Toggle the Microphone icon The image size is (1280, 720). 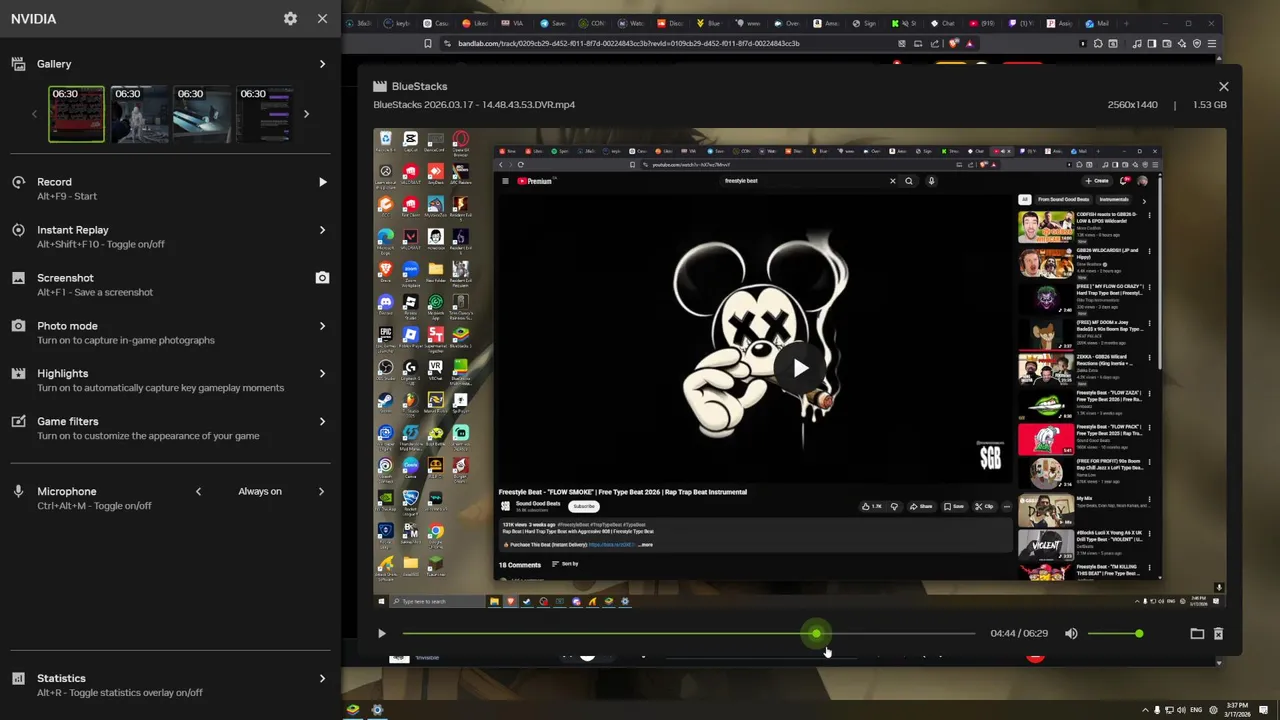pos(18,491)
